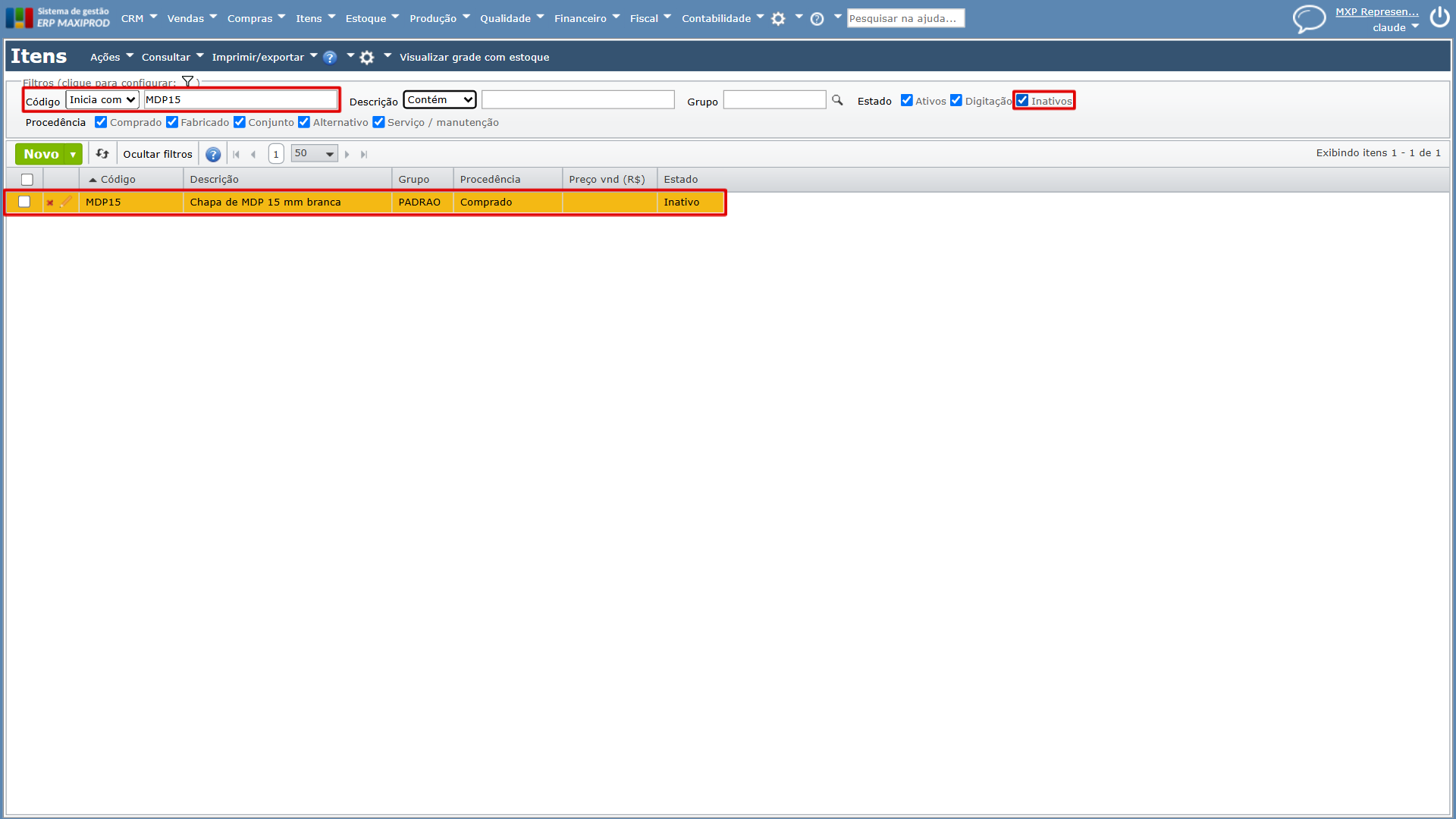Open the chat bubble icon

tap(1309, 19)
